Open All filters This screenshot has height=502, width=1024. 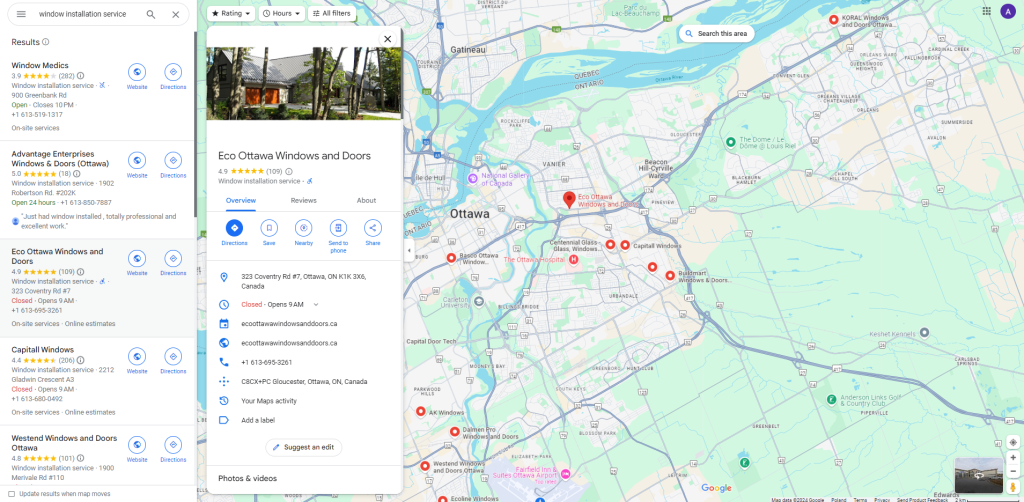coord(332,13)
